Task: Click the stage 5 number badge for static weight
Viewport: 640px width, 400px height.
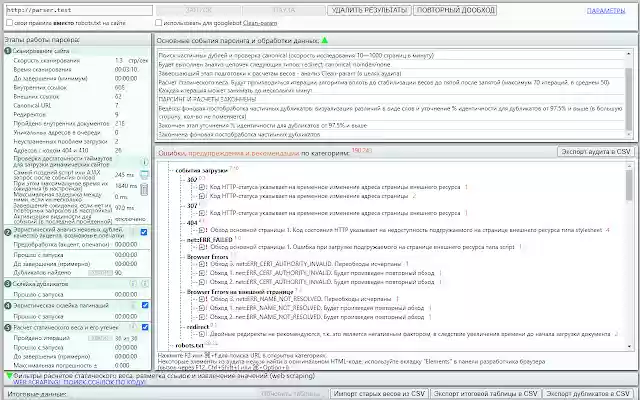Action: (8, 327)
